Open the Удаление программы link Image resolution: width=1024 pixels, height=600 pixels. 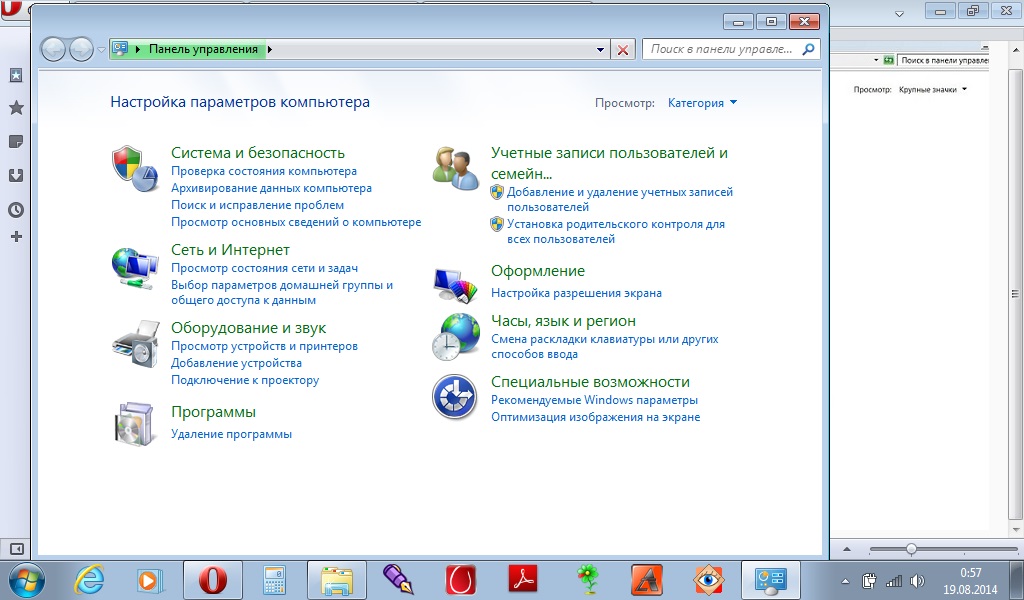(x=231, y=434)
